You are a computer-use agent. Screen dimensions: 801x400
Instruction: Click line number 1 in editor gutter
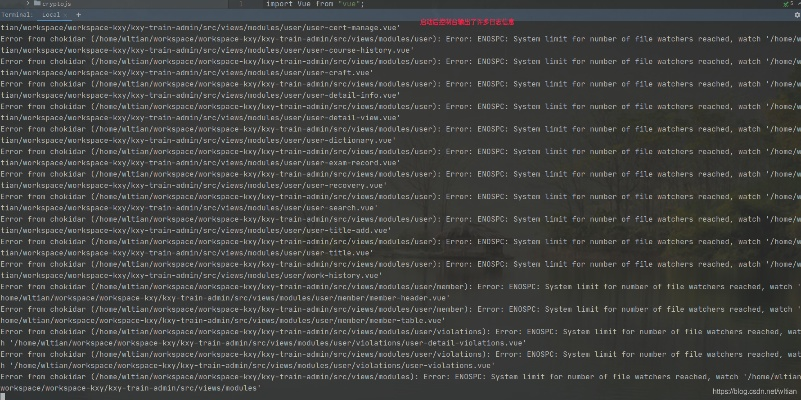pyautogui.click(x=243, y=5)
